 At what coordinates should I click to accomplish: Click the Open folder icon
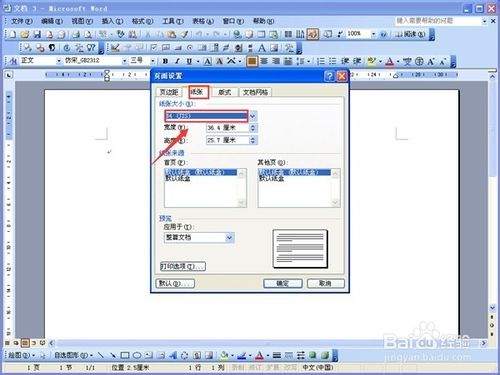(24, 34)
